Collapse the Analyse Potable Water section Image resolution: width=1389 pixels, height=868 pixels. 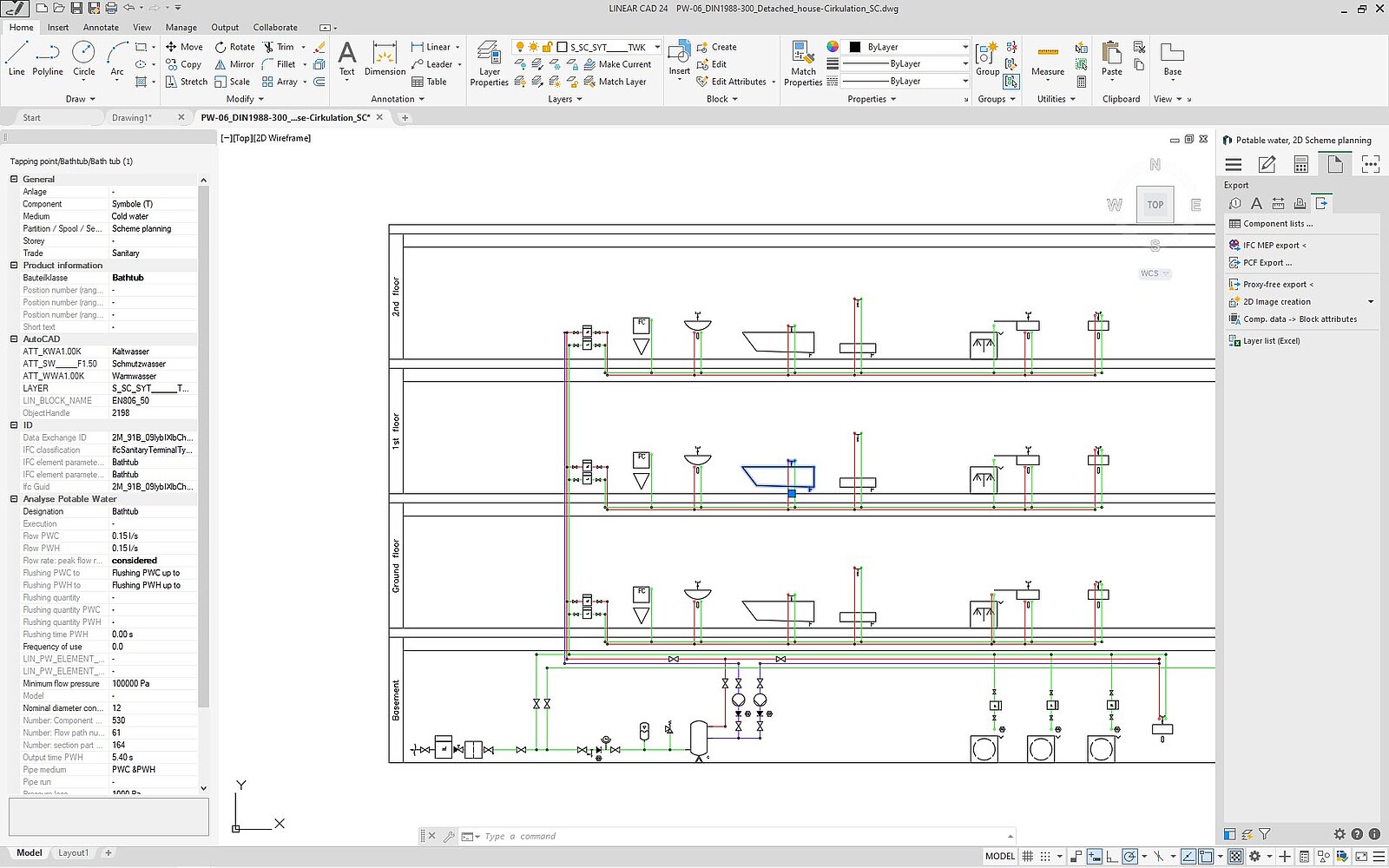(14, 499)
